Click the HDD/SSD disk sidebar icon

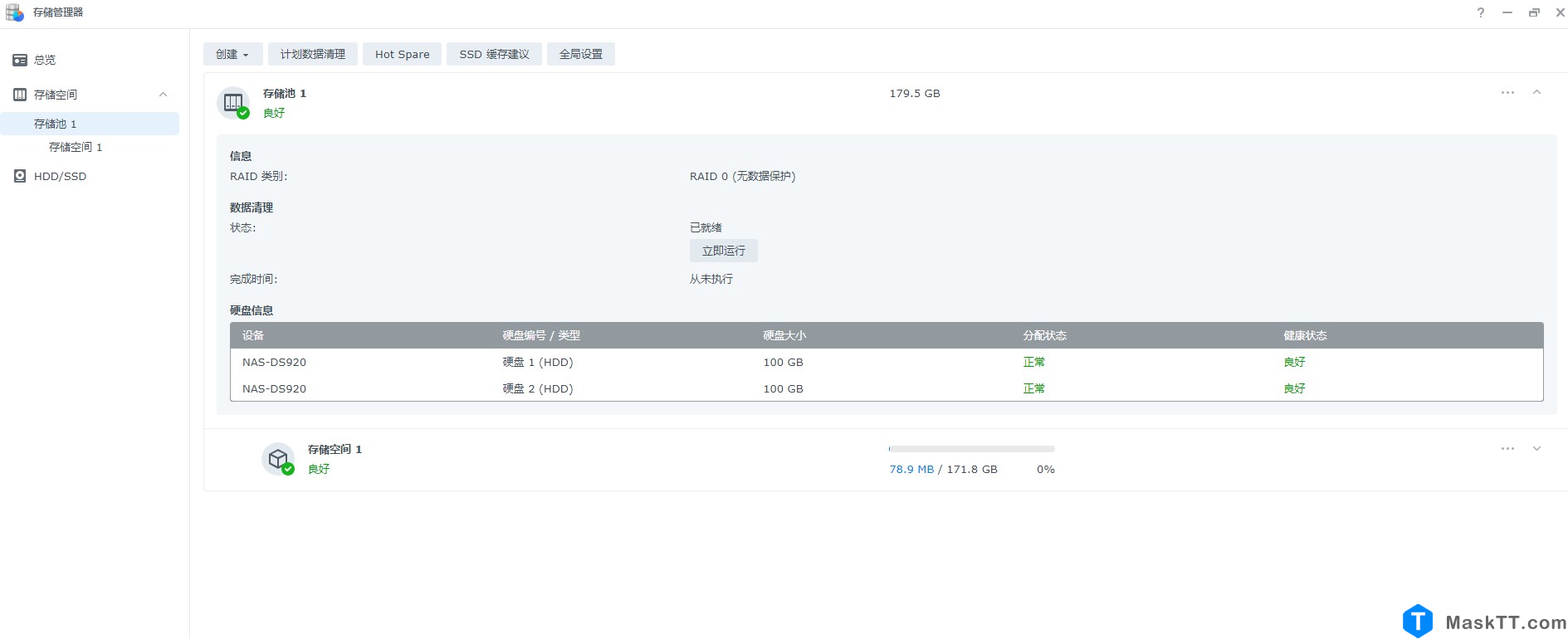(x=20, y=176)
